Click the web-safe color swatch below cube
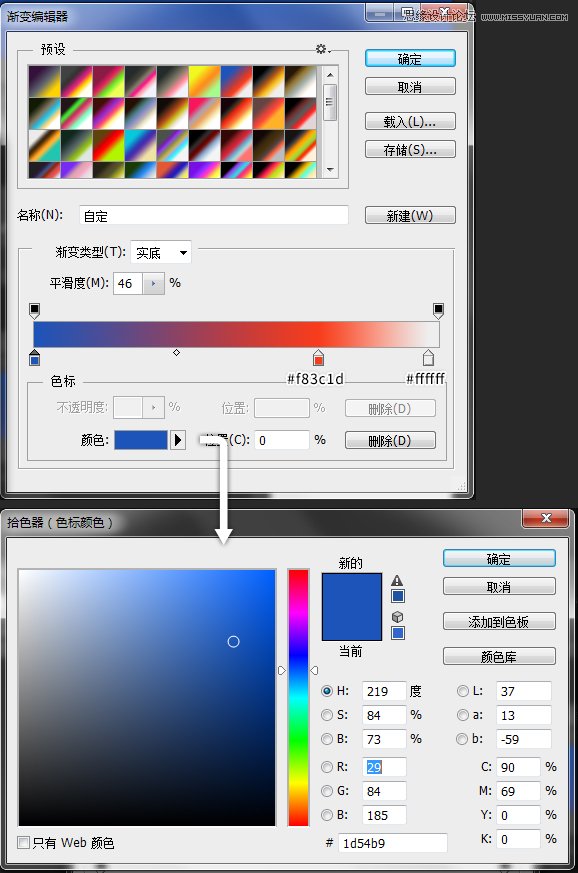Viewport: 578px width, 873px height. click(x=398, y=633)
